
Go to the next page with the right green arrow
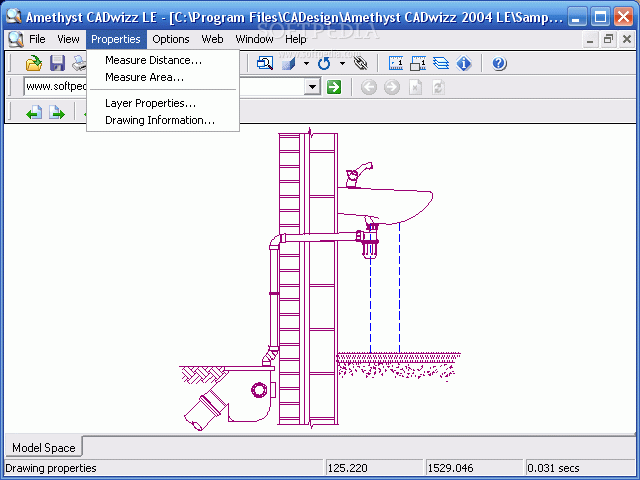pos(57,112)
